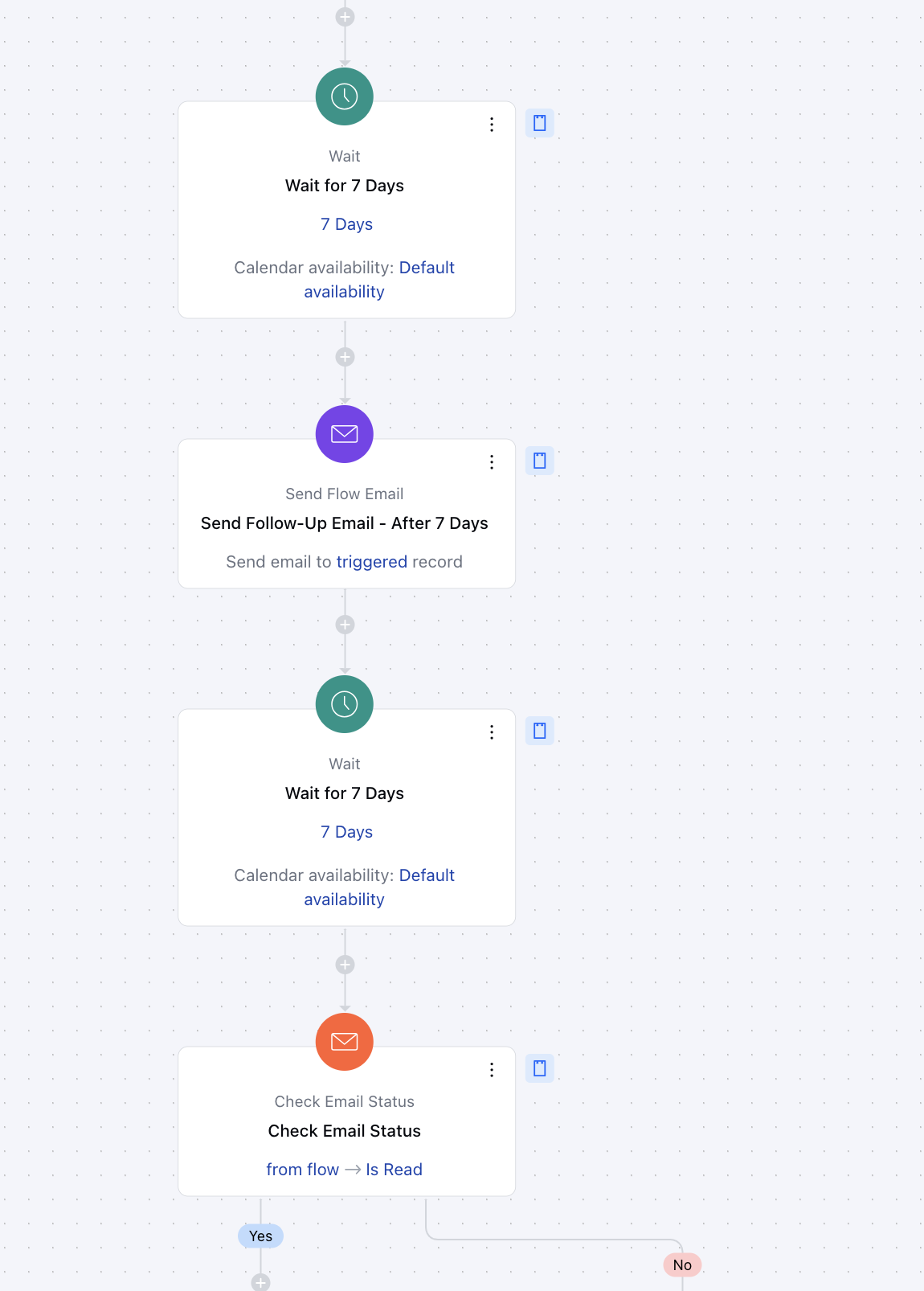This screenshot has width=924, height=1291.
Task: Click the '7 Days' link in the Wait card preceding the follow-up email
Action: click(x=346, y=224)
